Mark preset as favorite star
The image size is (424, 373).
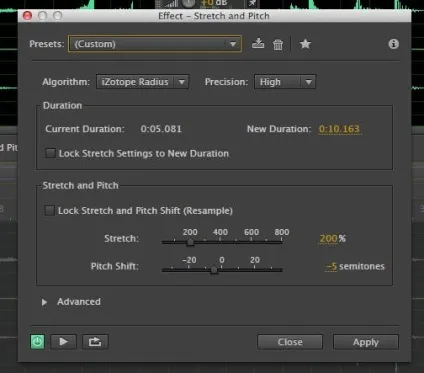(305, 44)
